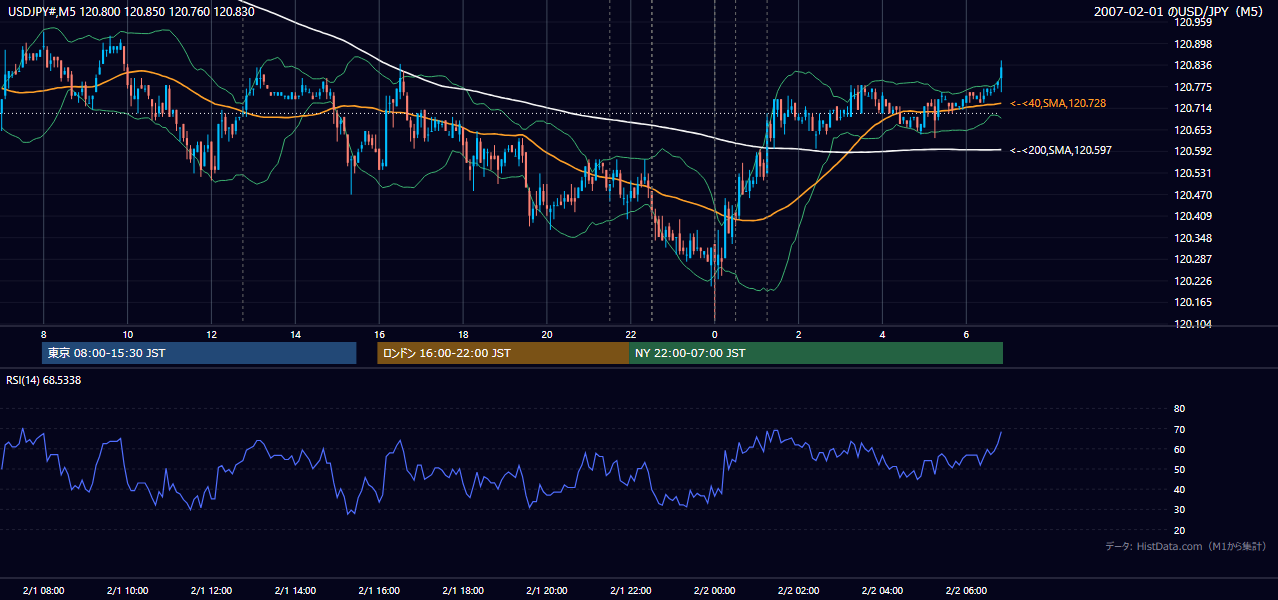Click hour marker 0 under price chart
1278x600 pixels.
(715, 333)
